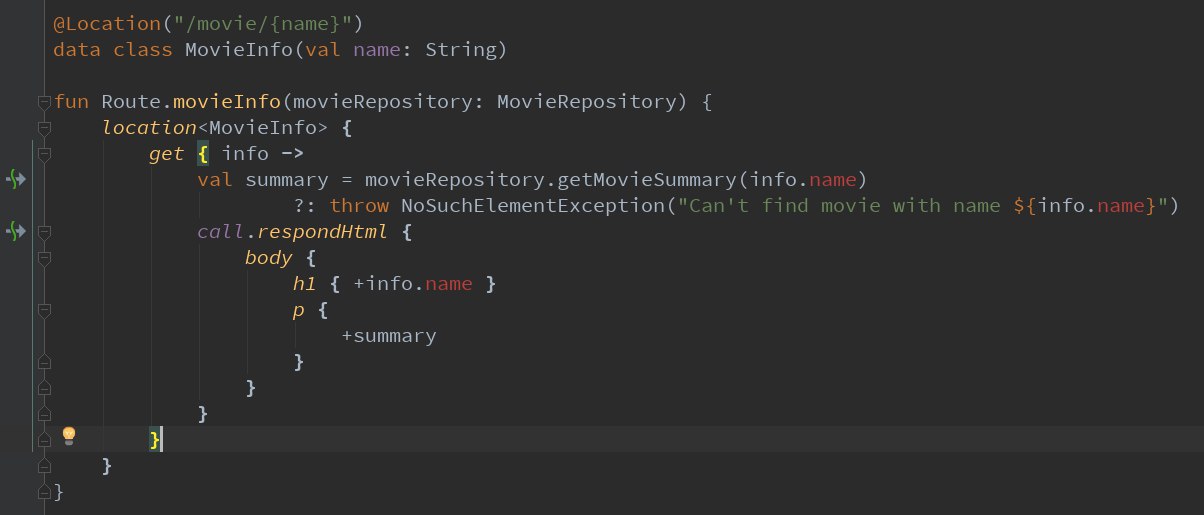Viewport: 1204px width, 515px height.
Task: Collapse the fun Route.movieInfo fold marker
Action: pyautogui.click(x=43, y=102)
